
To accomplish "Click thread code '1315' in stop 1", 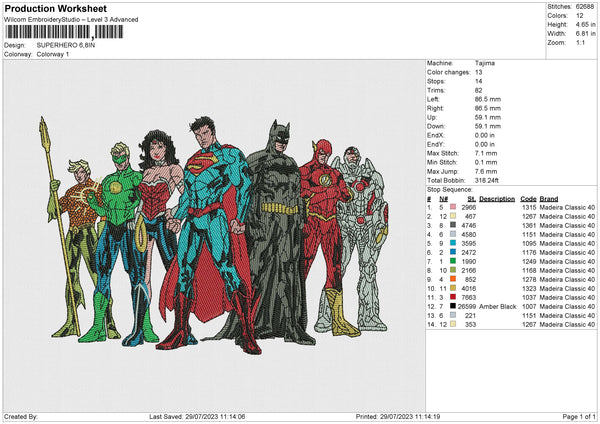I will [529, 207].
